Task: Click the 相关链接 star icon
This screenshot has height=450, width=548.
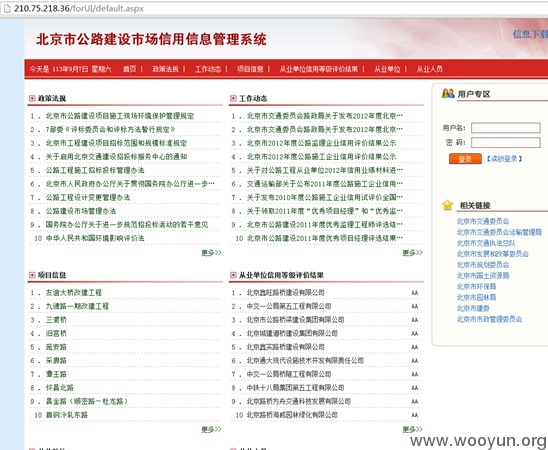Action: pos(448,205)
